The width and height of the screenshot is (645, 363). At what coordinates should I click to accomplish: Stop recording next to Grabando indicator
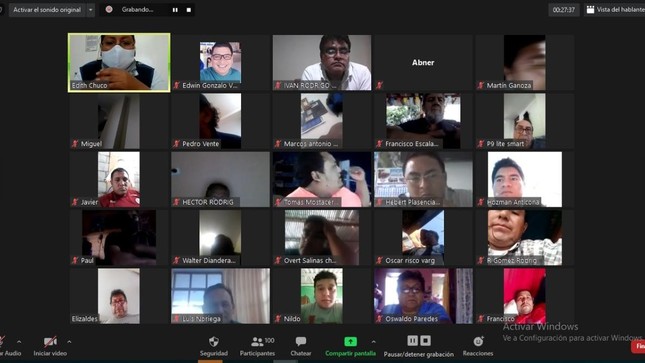click(189, 10)
